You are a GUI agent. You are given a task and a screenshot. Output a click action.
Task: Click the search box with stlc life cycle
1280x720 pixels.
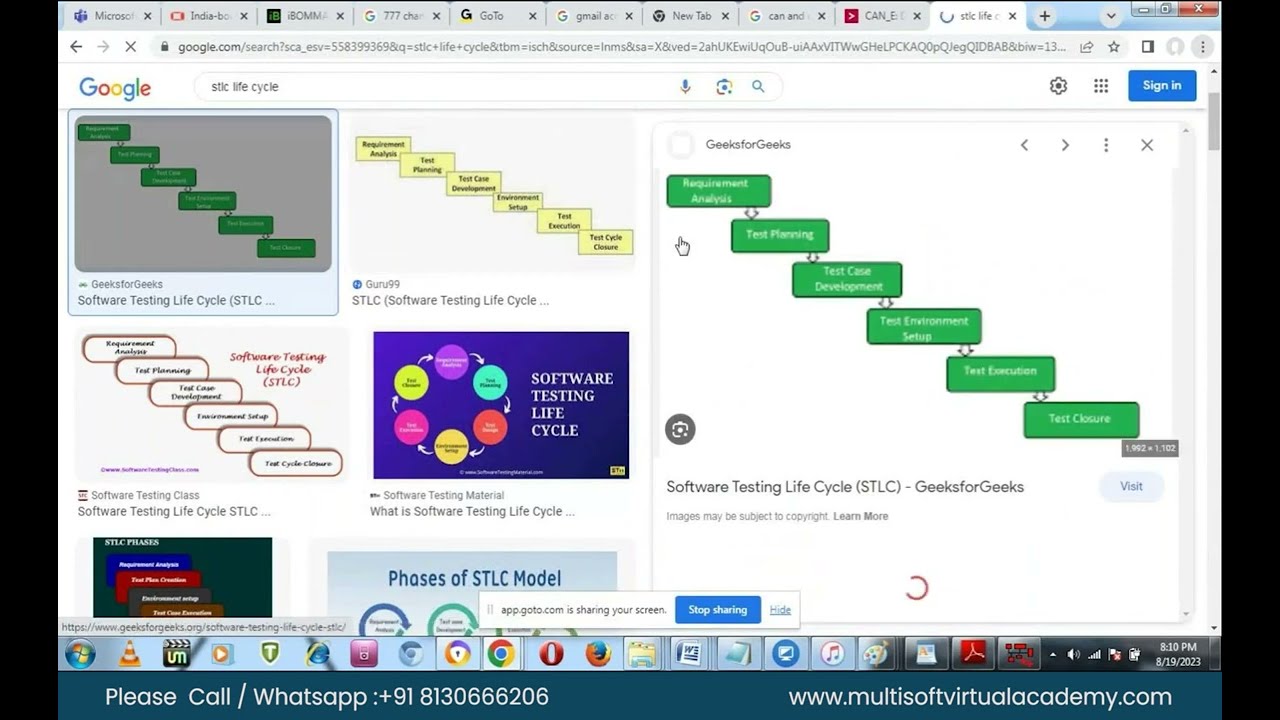pos(440,87)
